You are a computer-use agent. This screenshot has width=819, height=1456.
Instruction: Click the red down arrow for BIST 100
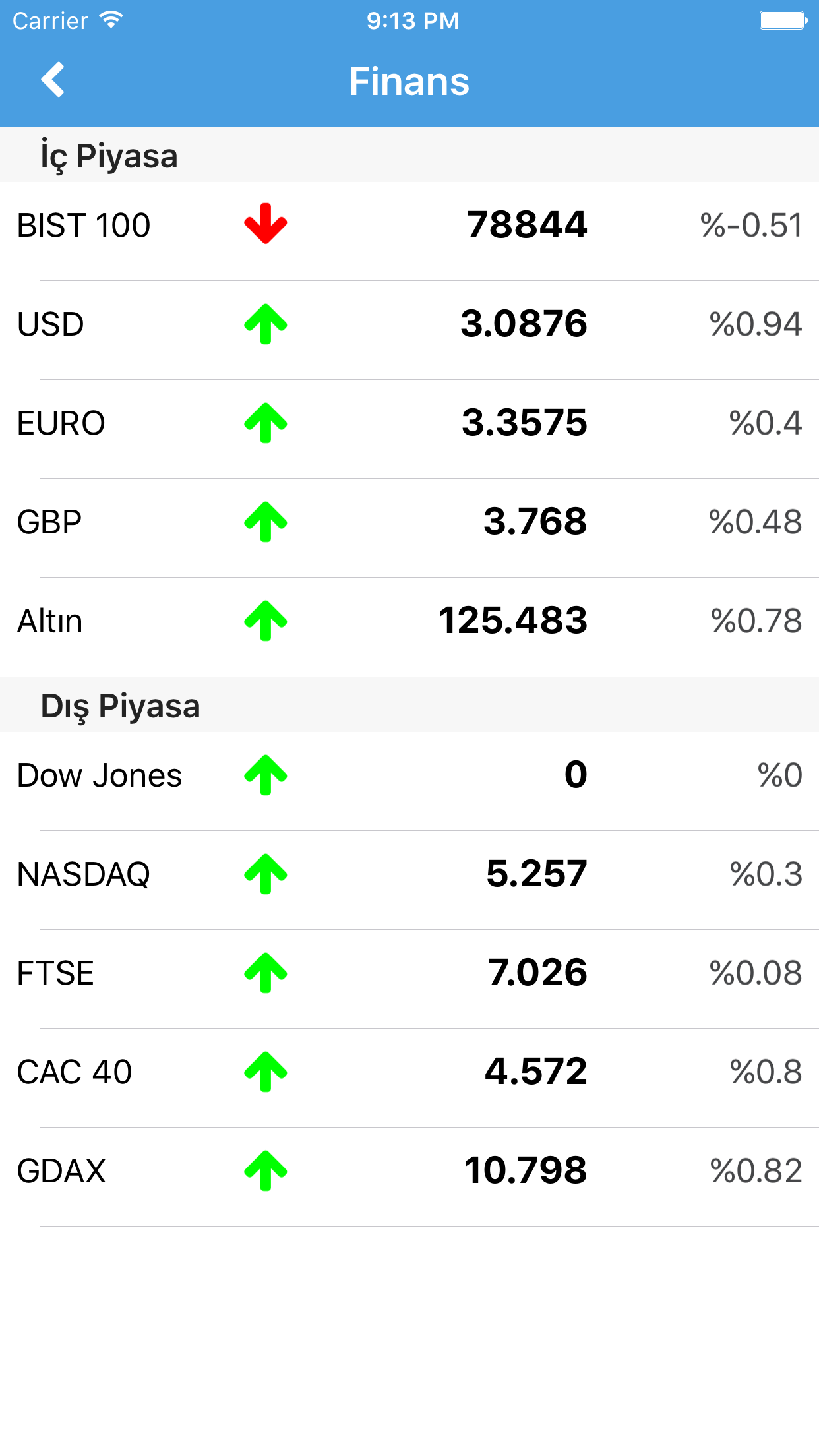(x=266, y=224)
